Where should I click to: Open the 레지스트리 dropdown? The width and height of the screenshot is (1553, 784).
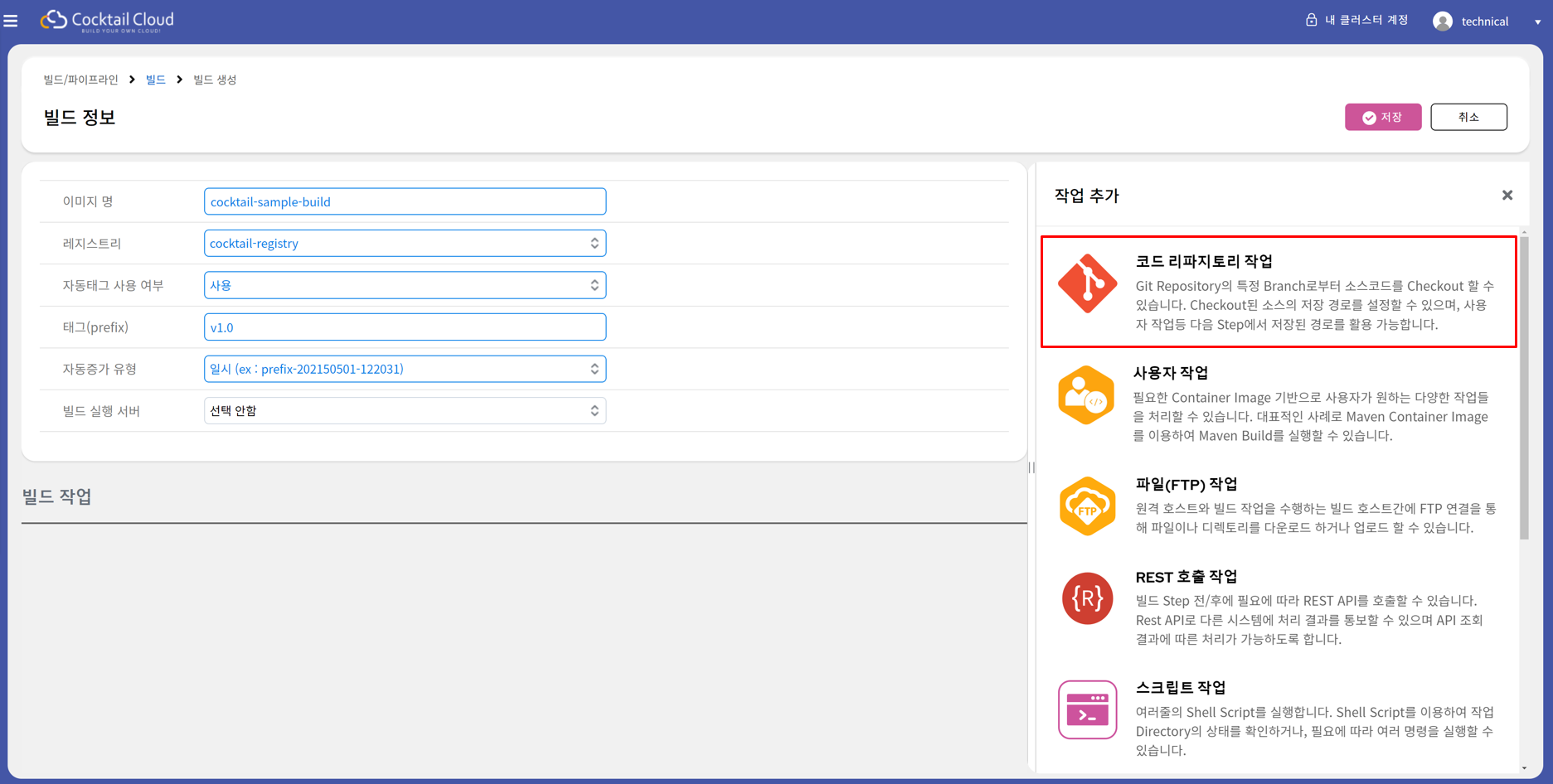(405, 244)
